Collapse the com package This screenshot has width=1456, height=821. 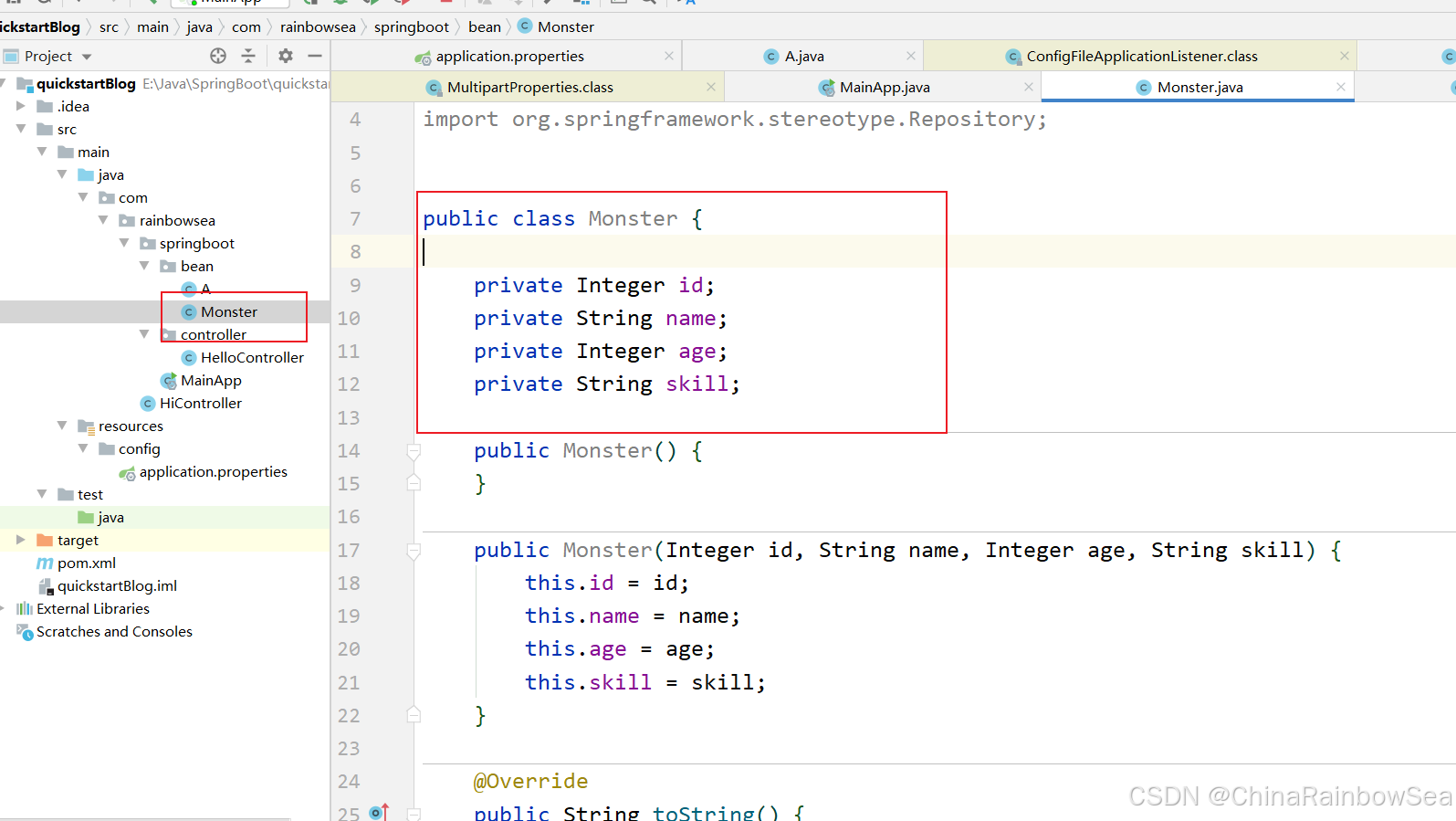tap(83, 197)
